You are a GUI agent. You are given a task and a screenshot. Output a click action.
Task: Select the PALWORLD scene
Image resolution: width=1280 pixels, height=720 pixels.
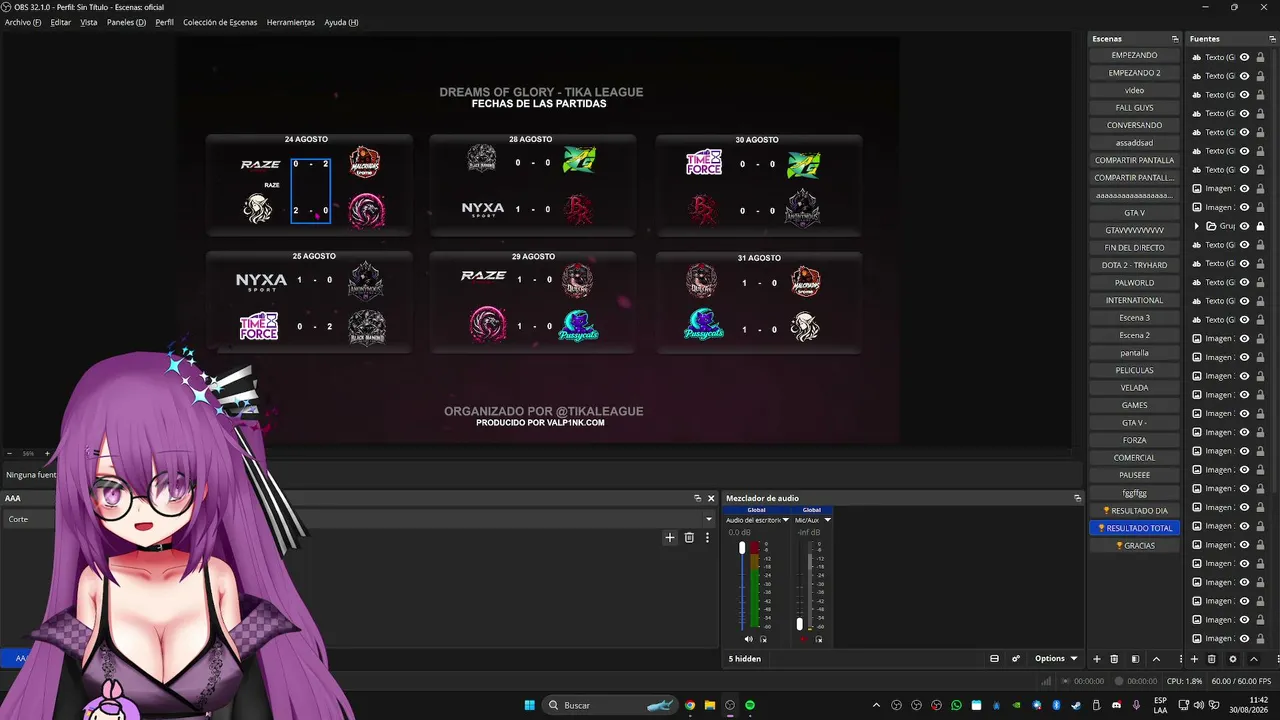pyautogui.click(x=1134, y=283)
